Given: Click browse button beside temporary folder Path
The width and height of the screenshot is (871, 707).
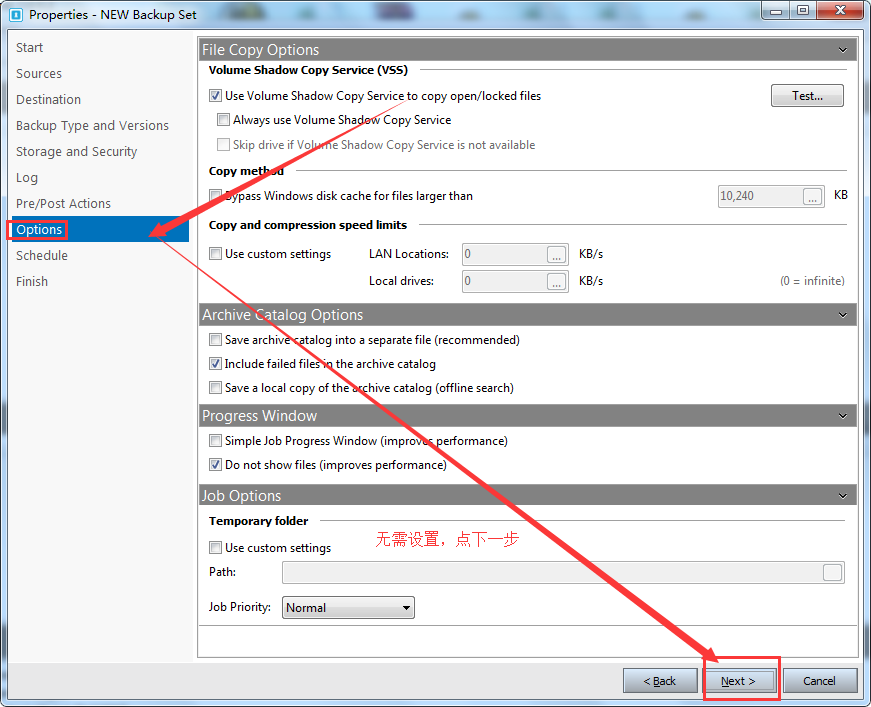Looking at the screenshot, I should point(832,573).
